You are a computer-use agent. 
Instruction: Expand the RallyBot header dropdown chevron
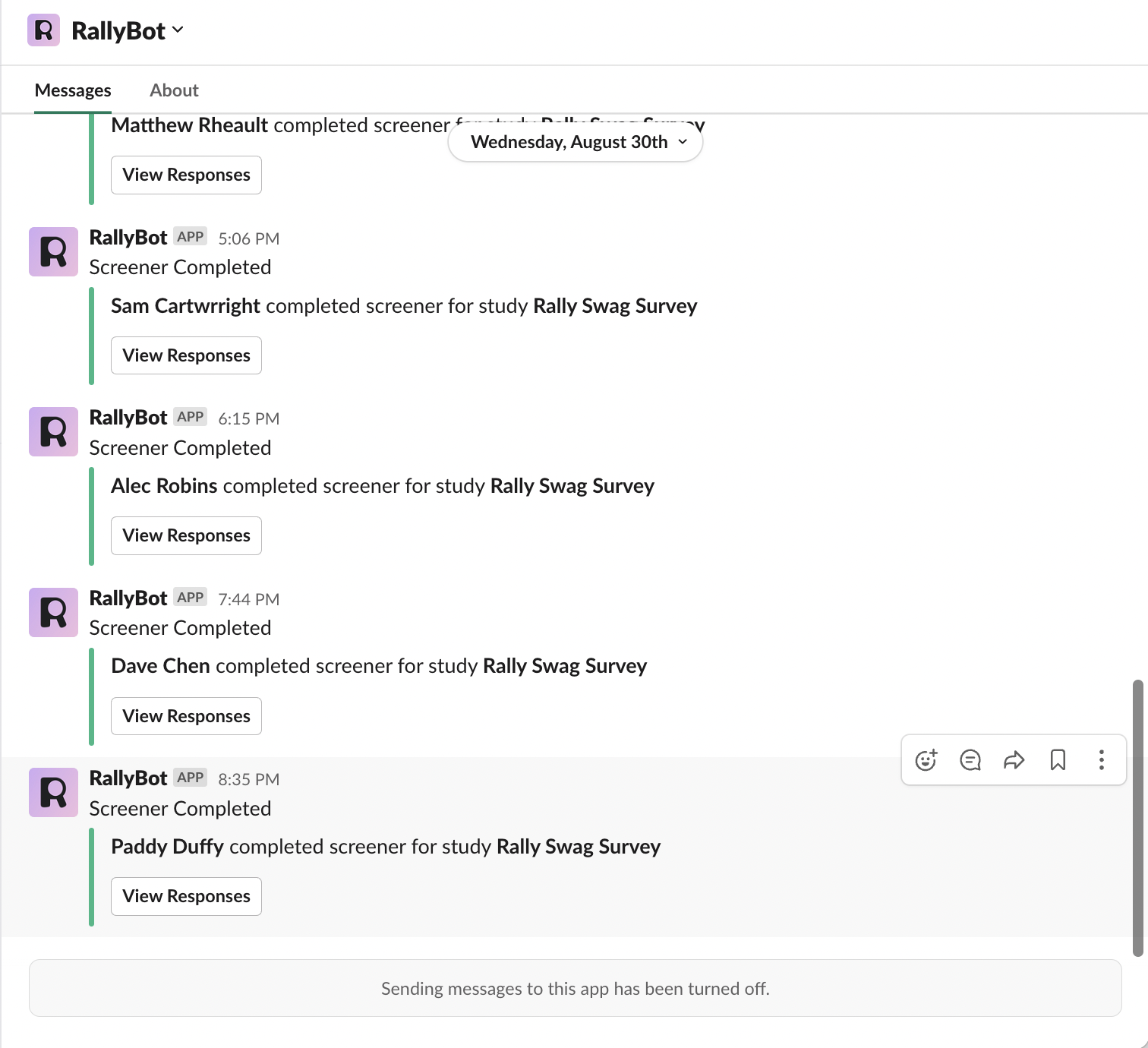pos(178,30)
